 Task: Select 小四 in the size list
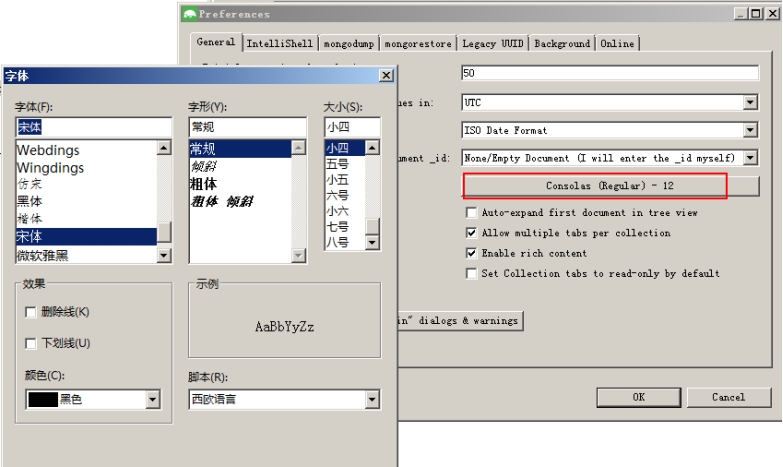coord(345,148)
